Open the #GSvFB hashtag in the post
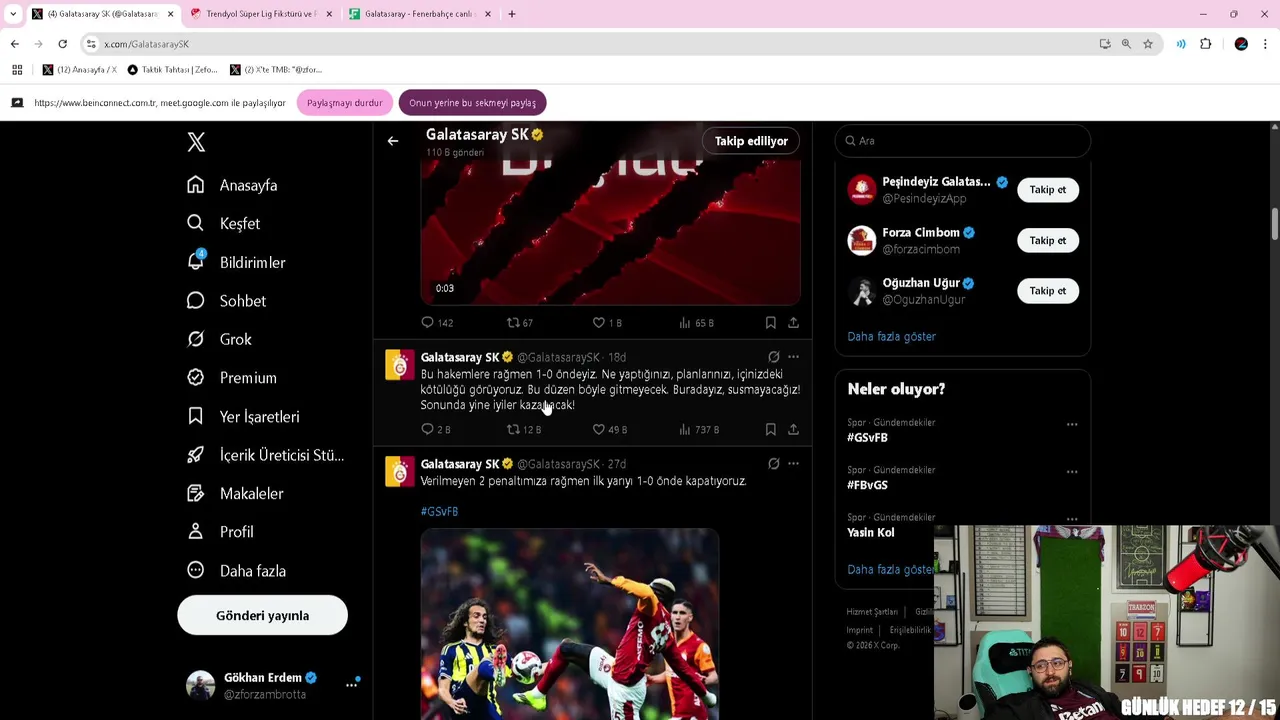Image resolution: width=1280 pixels, height=720 pixels. click(439, 512)
